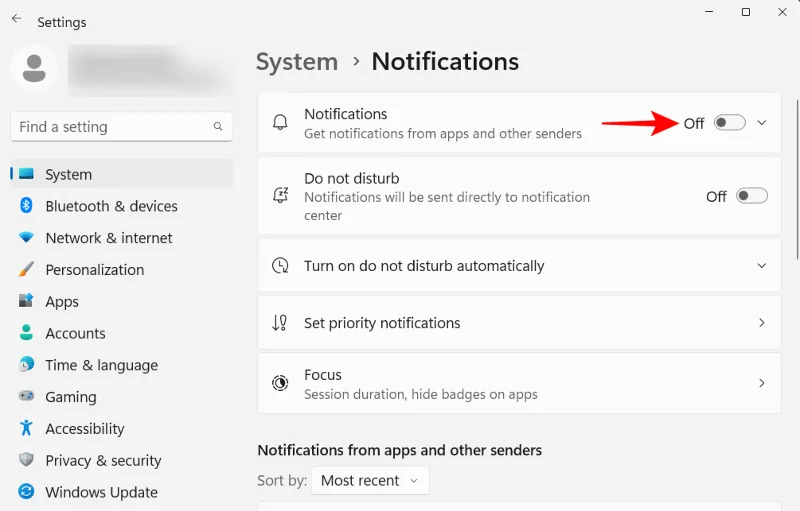Maximize the Settings window

pyautogui.click(x=746, y=12)
